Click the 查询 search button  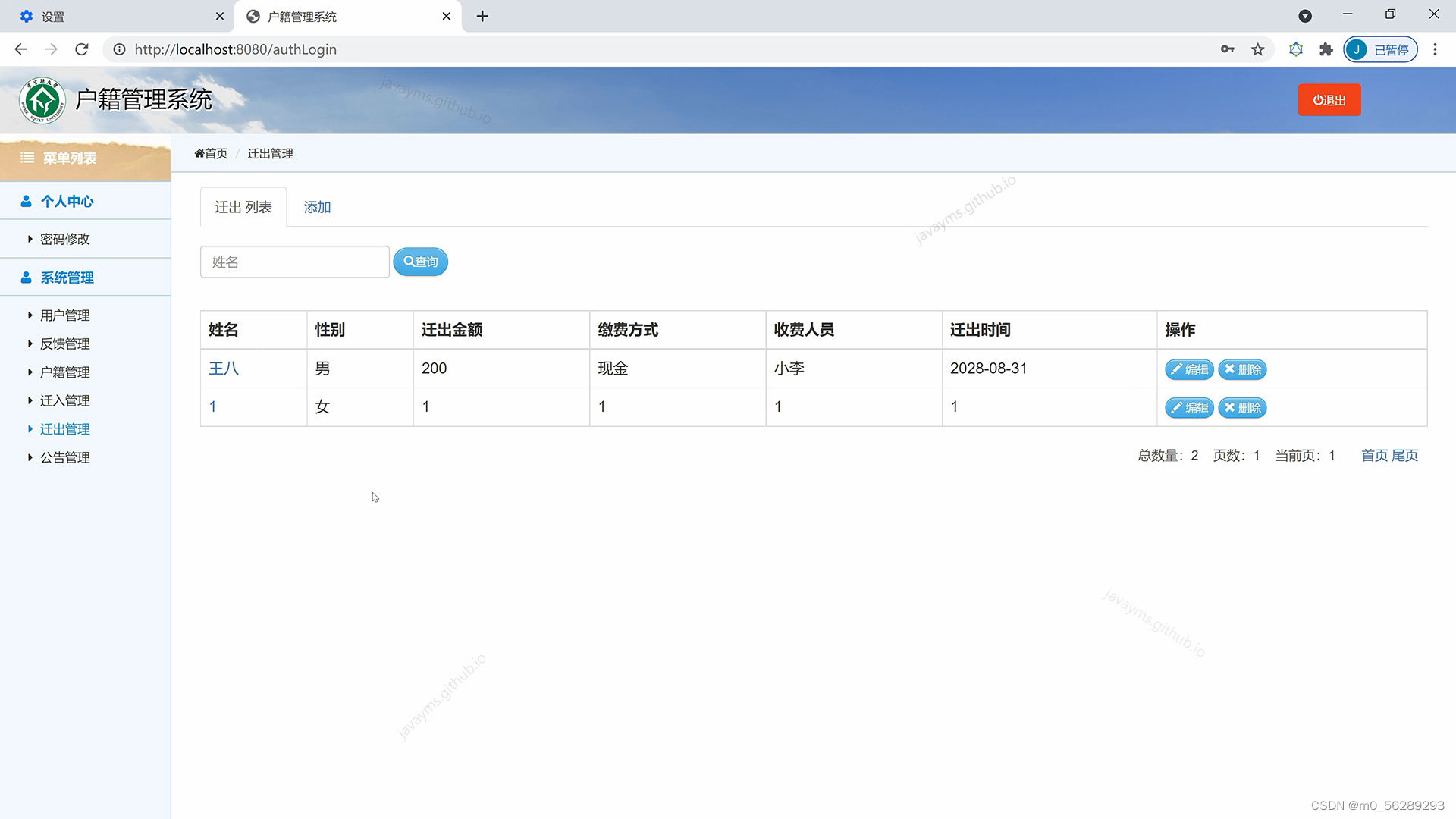pos(420,262)
